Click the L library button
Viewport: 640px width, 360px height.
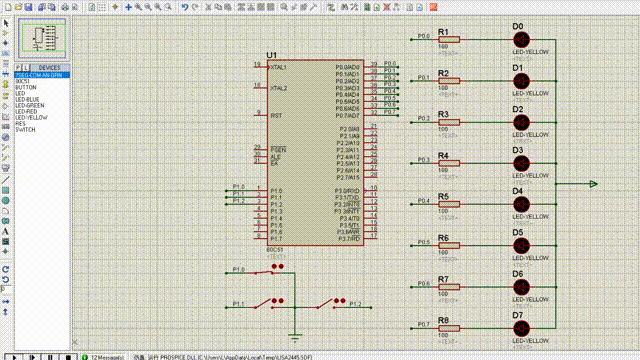pos(26,68)
